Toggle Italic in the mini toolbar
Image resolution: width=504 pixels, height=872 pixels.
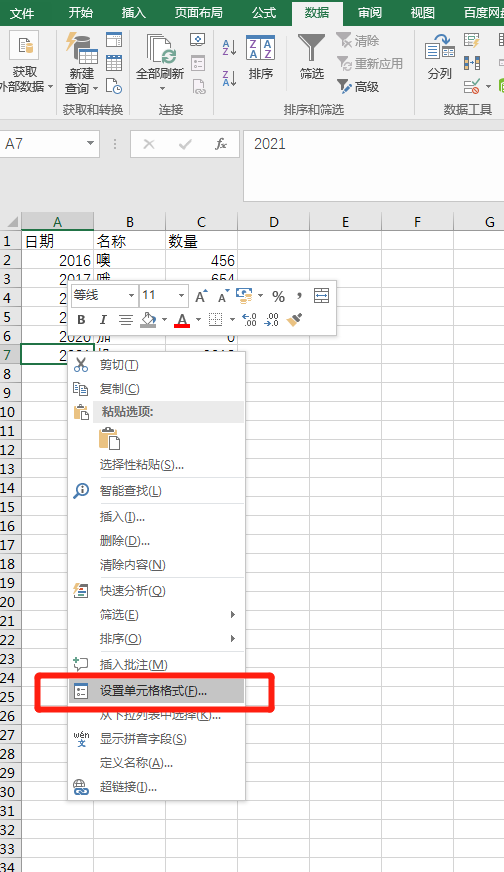click(x=103, y=319)
